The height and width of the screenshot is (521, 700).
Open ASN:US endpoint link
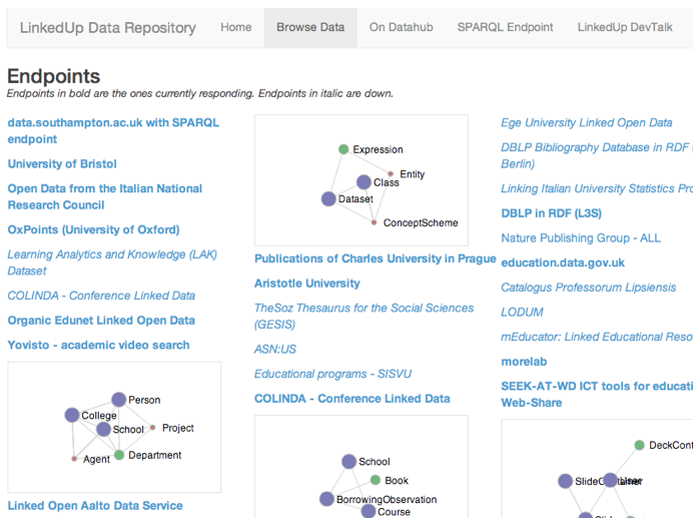(x=275, y=349)
